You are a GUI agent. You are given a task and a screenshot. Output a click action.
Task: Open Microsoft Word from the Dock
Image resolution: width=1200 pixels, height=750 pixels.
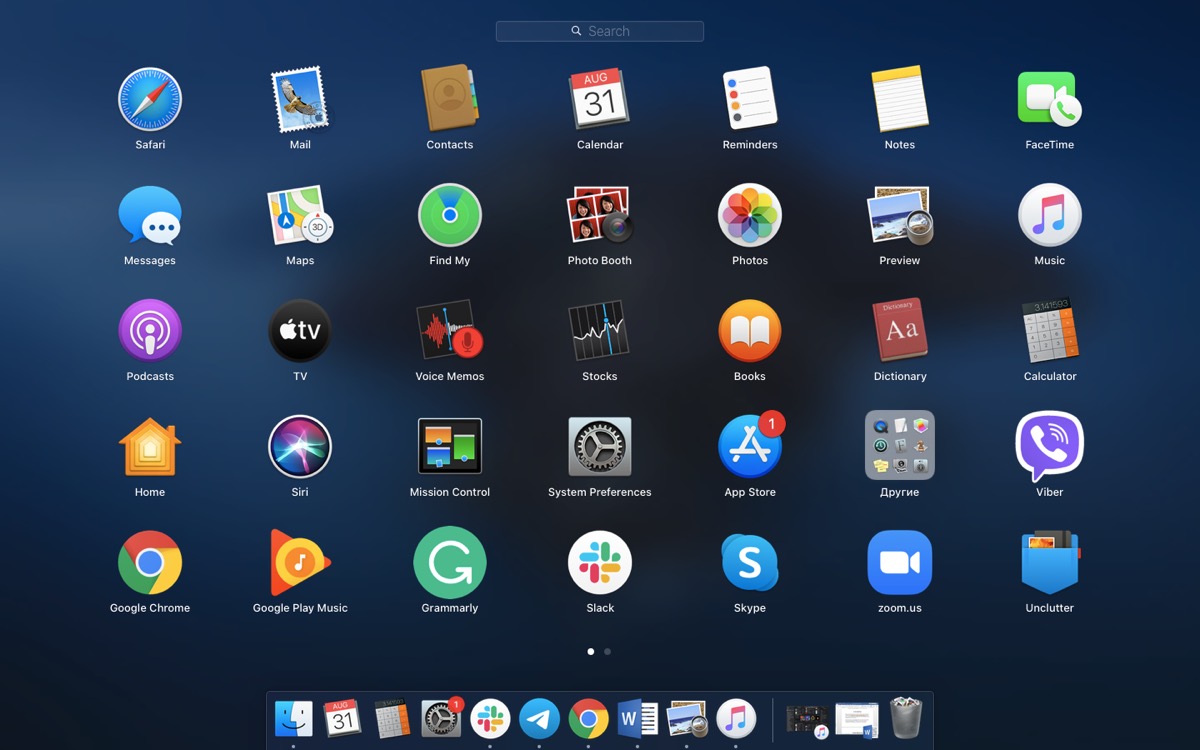[638, 718]
